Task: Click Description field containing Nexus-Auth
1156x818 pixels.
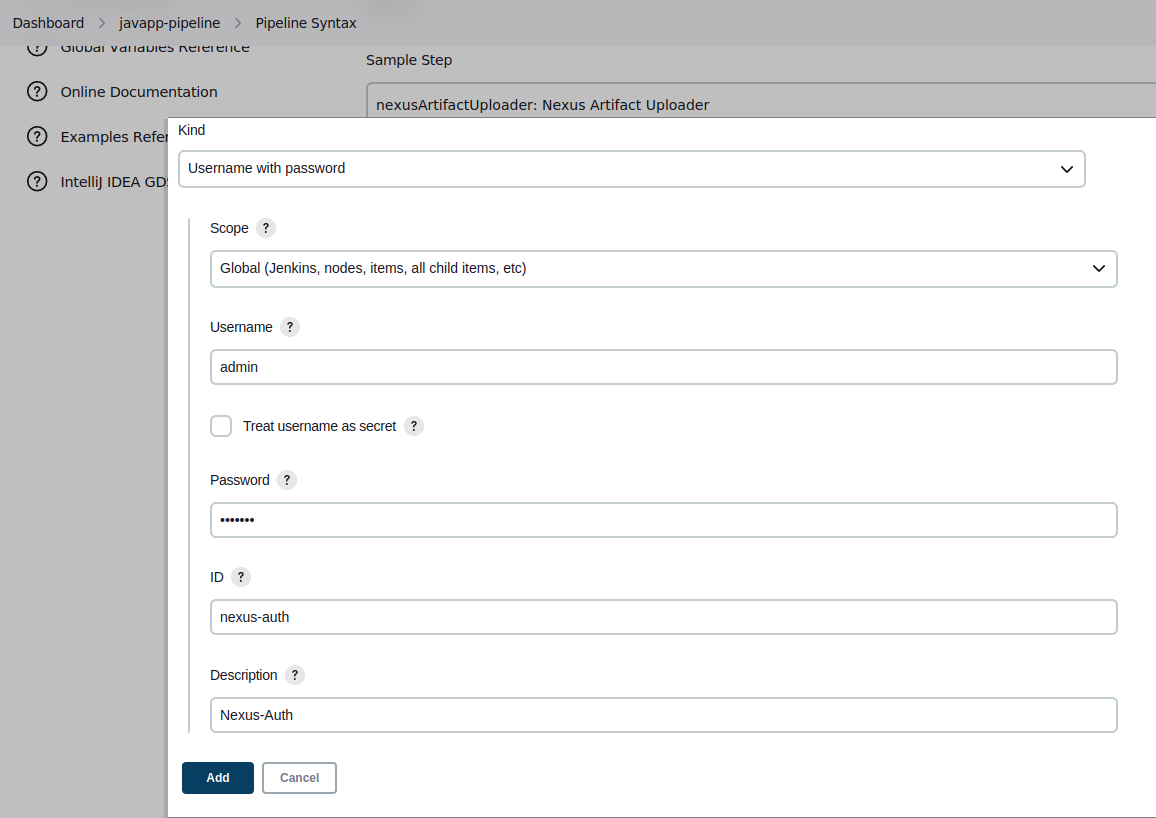Action: click(x=664, y=715)
